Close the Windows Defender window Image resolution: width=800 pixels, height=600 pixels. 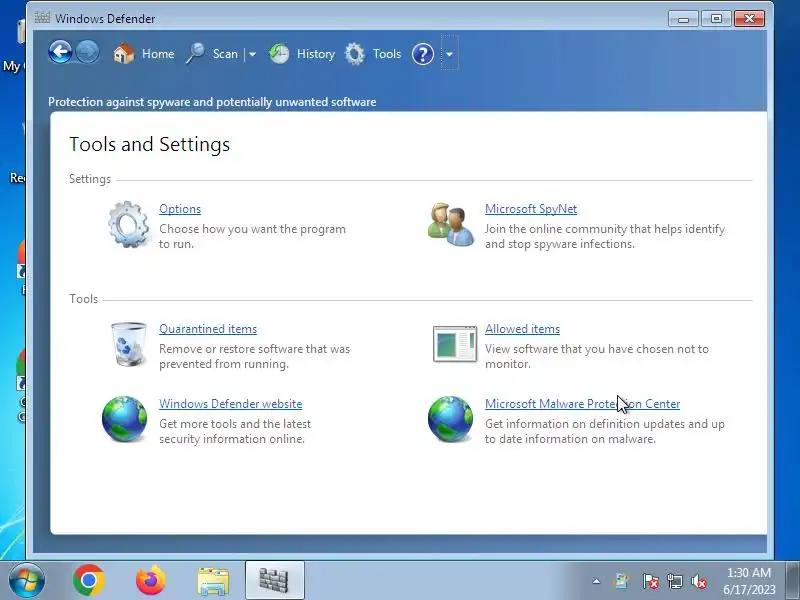click(749, 19)
